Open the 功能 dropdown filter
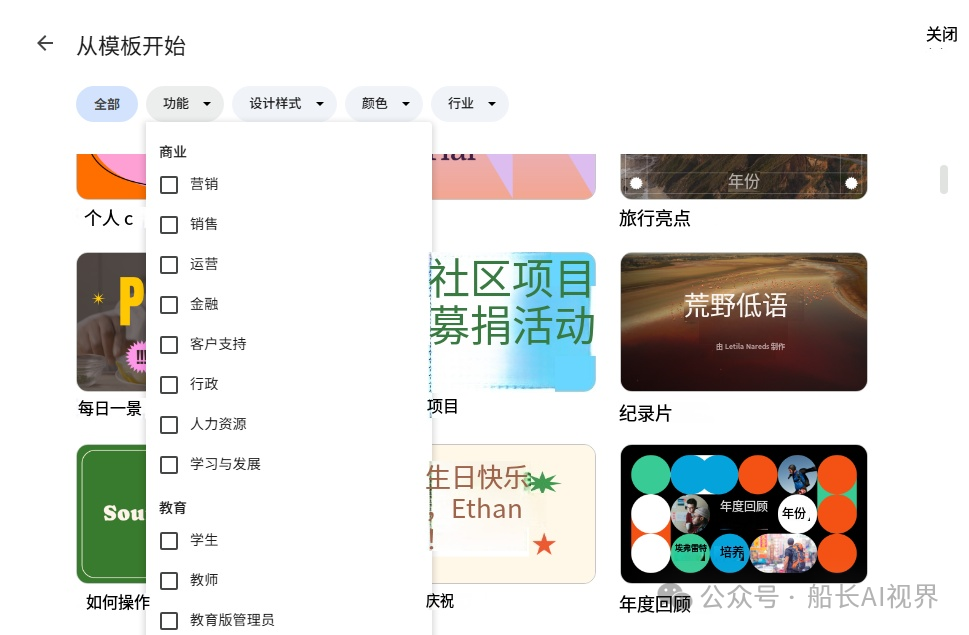 click(184, 104)
